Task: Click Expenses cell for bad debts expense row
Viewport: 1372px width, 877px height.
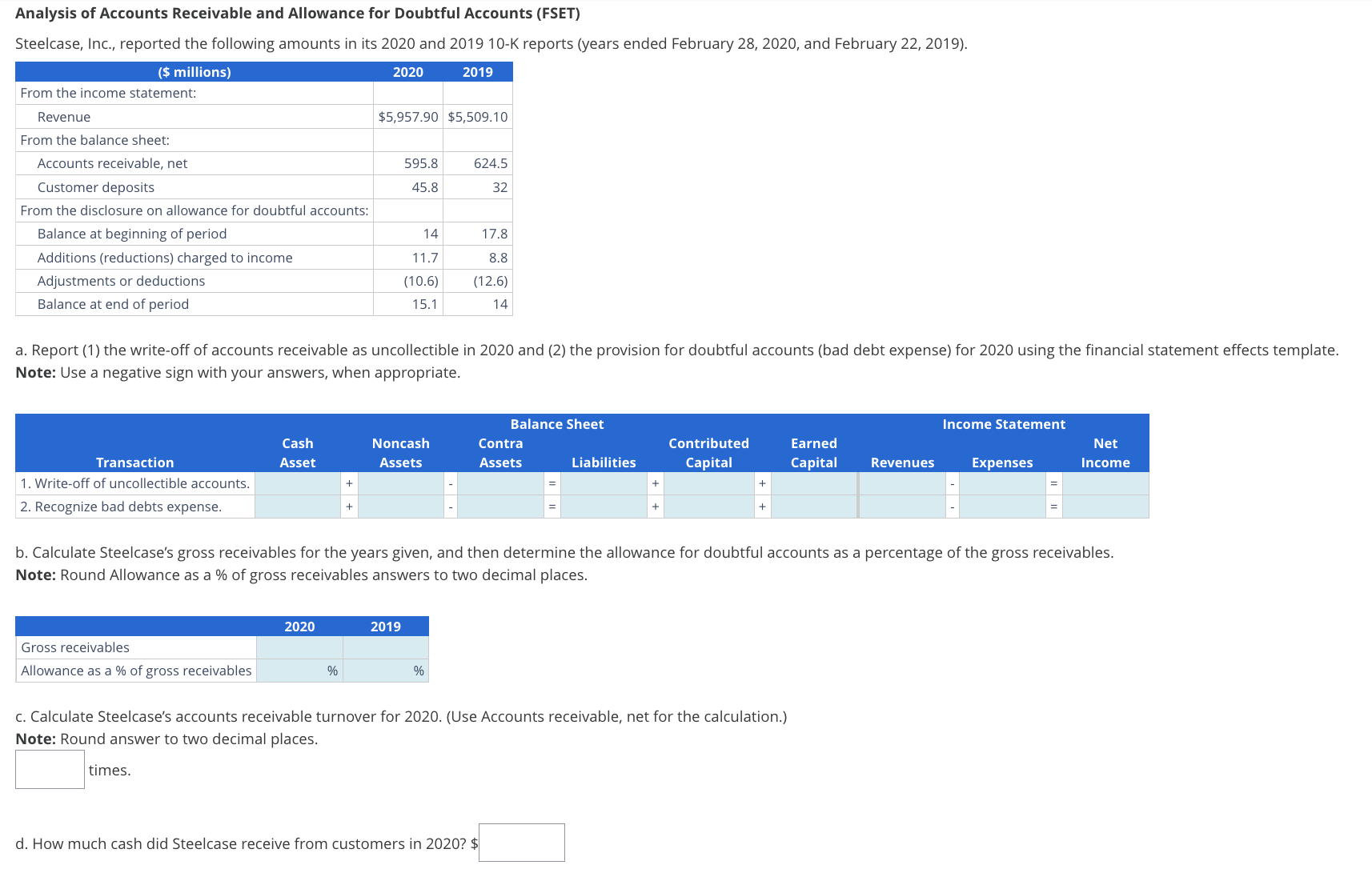Action: tap(1002, 507)
